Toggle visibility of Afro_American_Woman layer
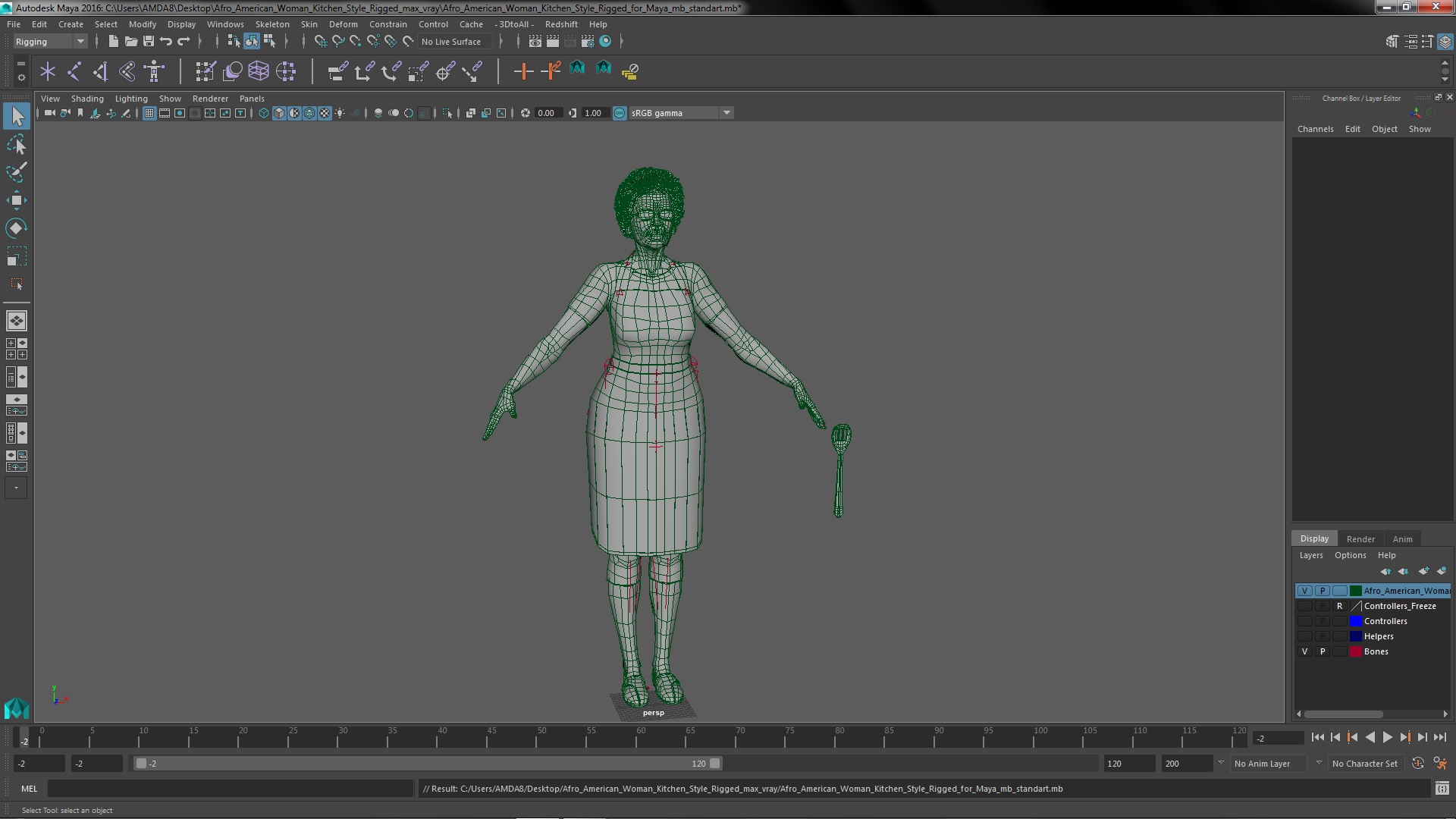1456x819 pixels. coord(1304,591)
